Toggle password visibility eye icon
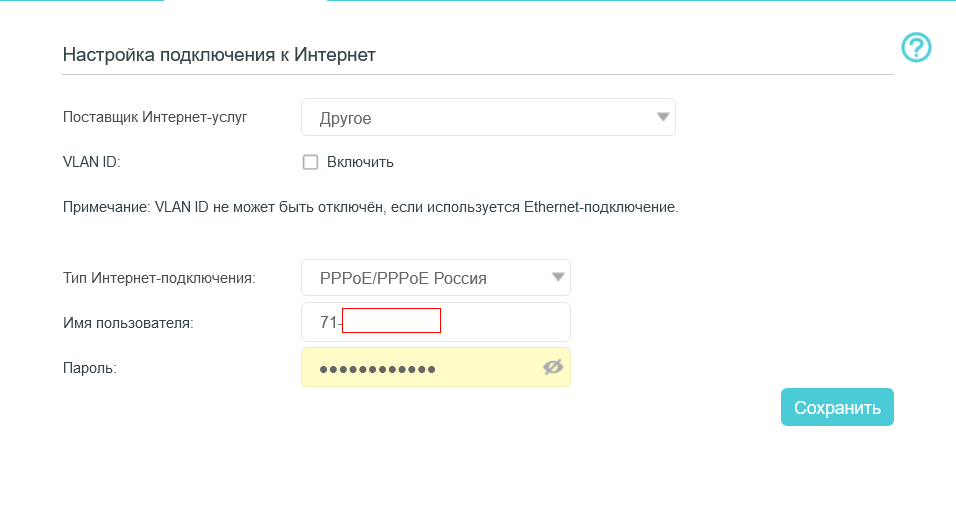Viewport: 956px width, 514px height. point(553,368)
